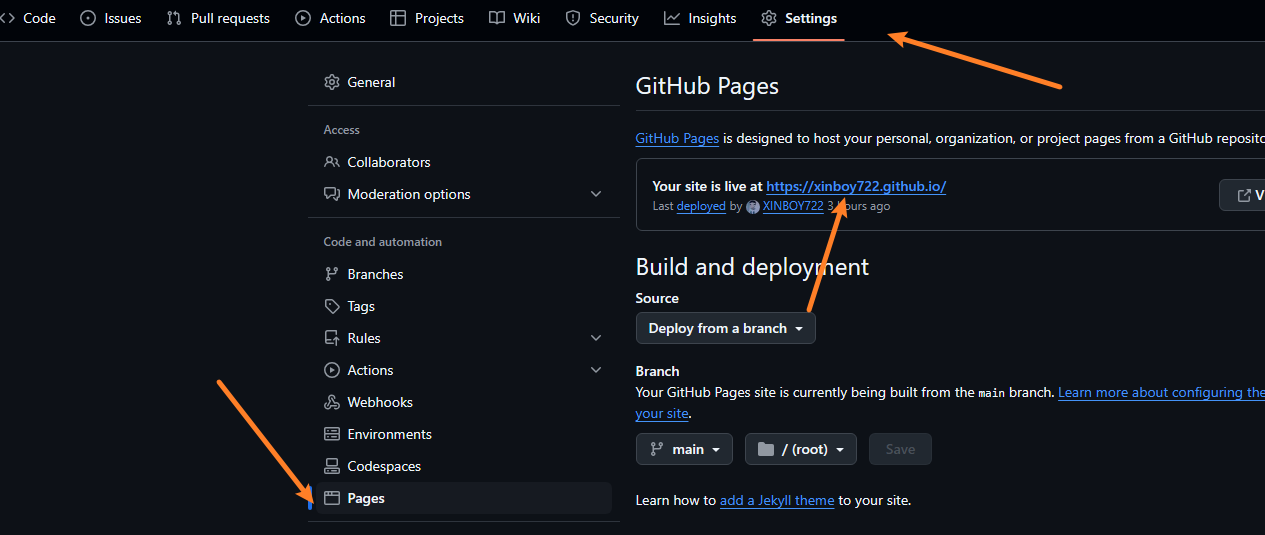Expand the Rules chevron

point(596,338)
